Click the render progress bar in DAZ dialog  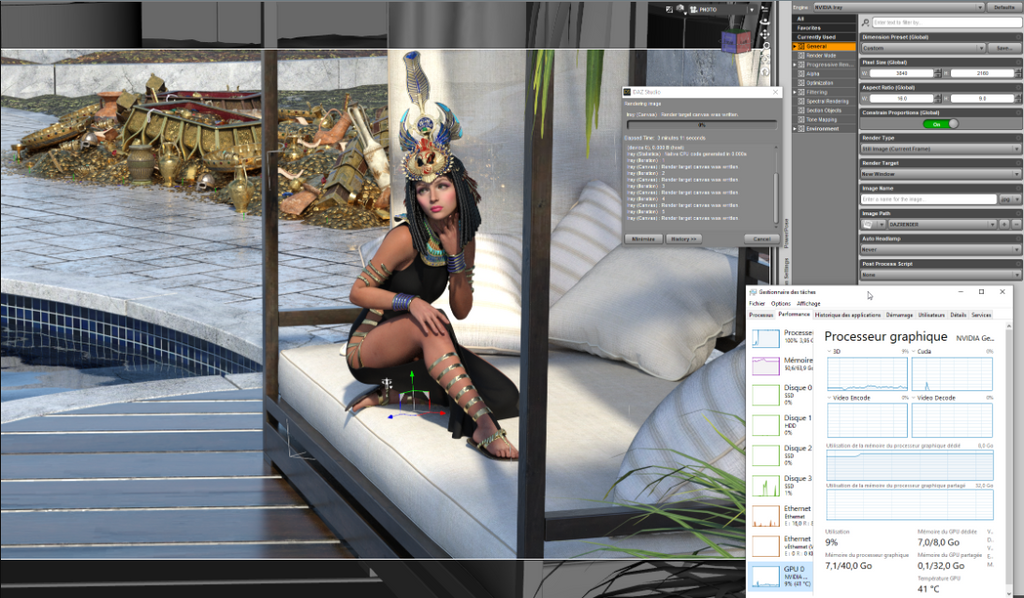[x=701, y=126]
